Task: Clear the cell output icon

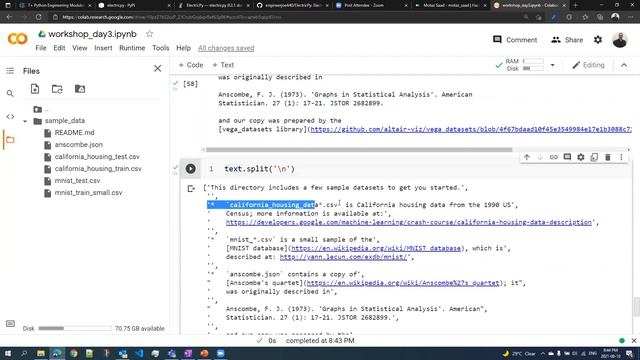Action: [x=191, y=189]
